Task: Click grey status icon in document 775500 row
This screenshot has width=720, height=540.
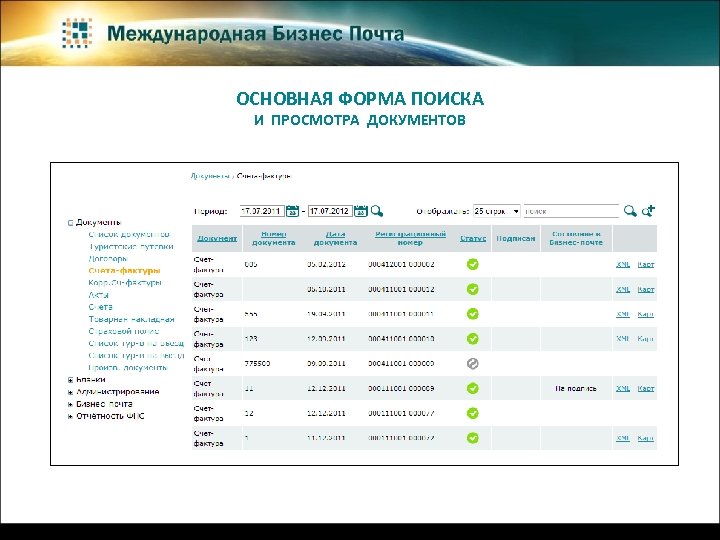Action: [x=472, y=363]
